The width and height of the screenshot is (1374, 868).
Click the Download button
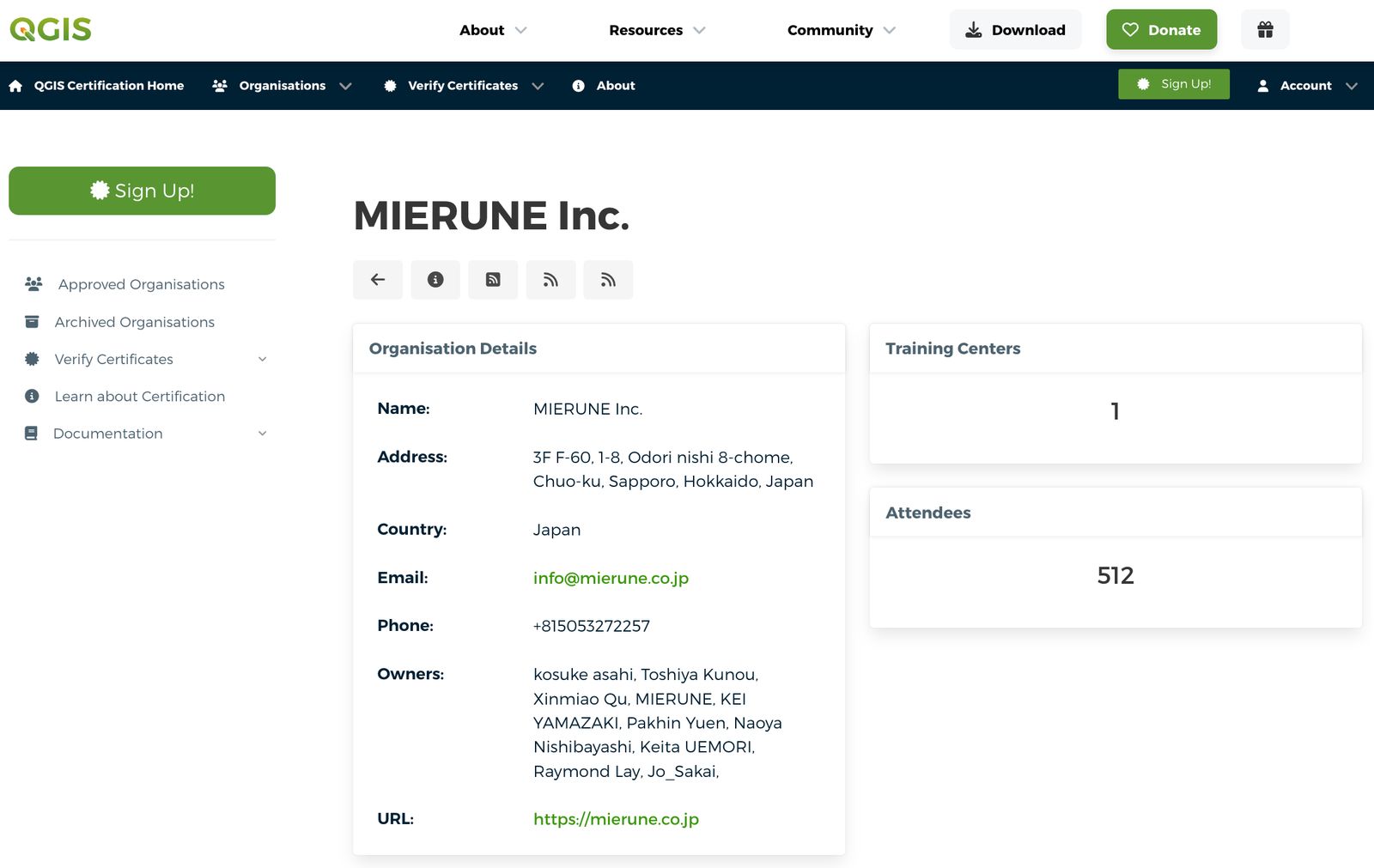click(1015, 29)
